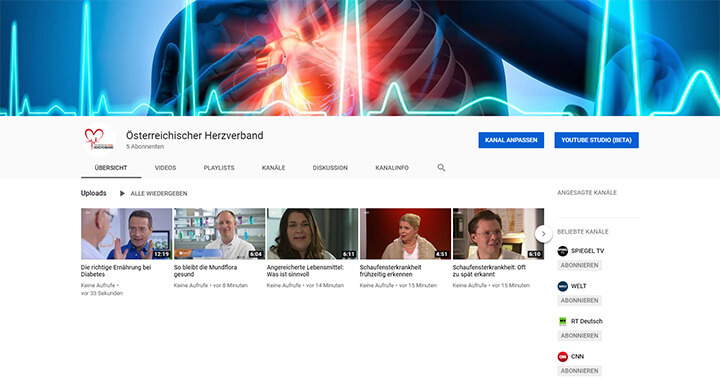The image size is (720, 379).
Task: Click the play icon beside Alle Wiedergeben
Action: pyautogui.click(x=122, y=193)
